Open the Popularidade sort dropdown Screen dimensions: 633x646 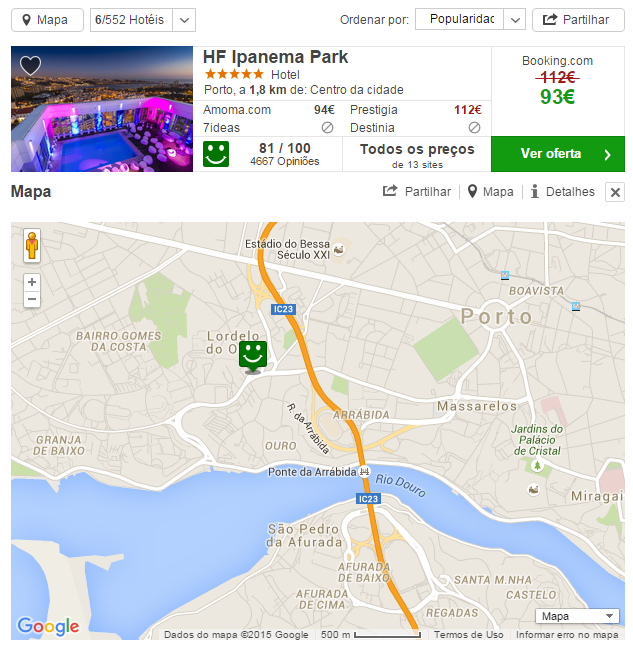(x=470, y=19)
